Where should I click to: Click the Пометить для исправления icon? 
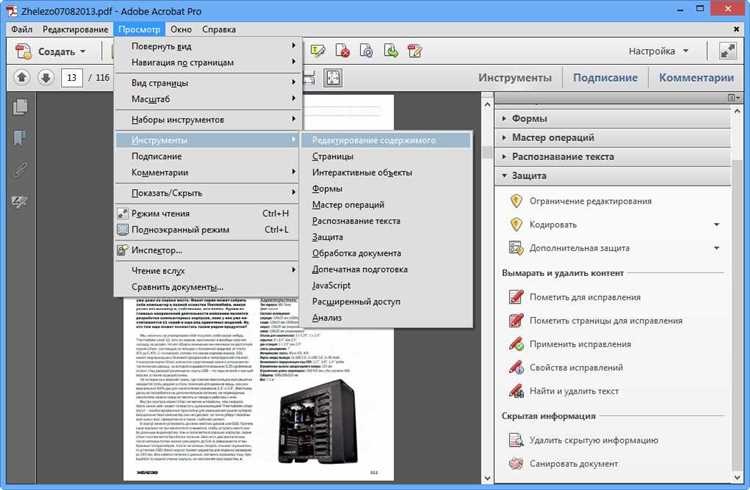[516, 297]
